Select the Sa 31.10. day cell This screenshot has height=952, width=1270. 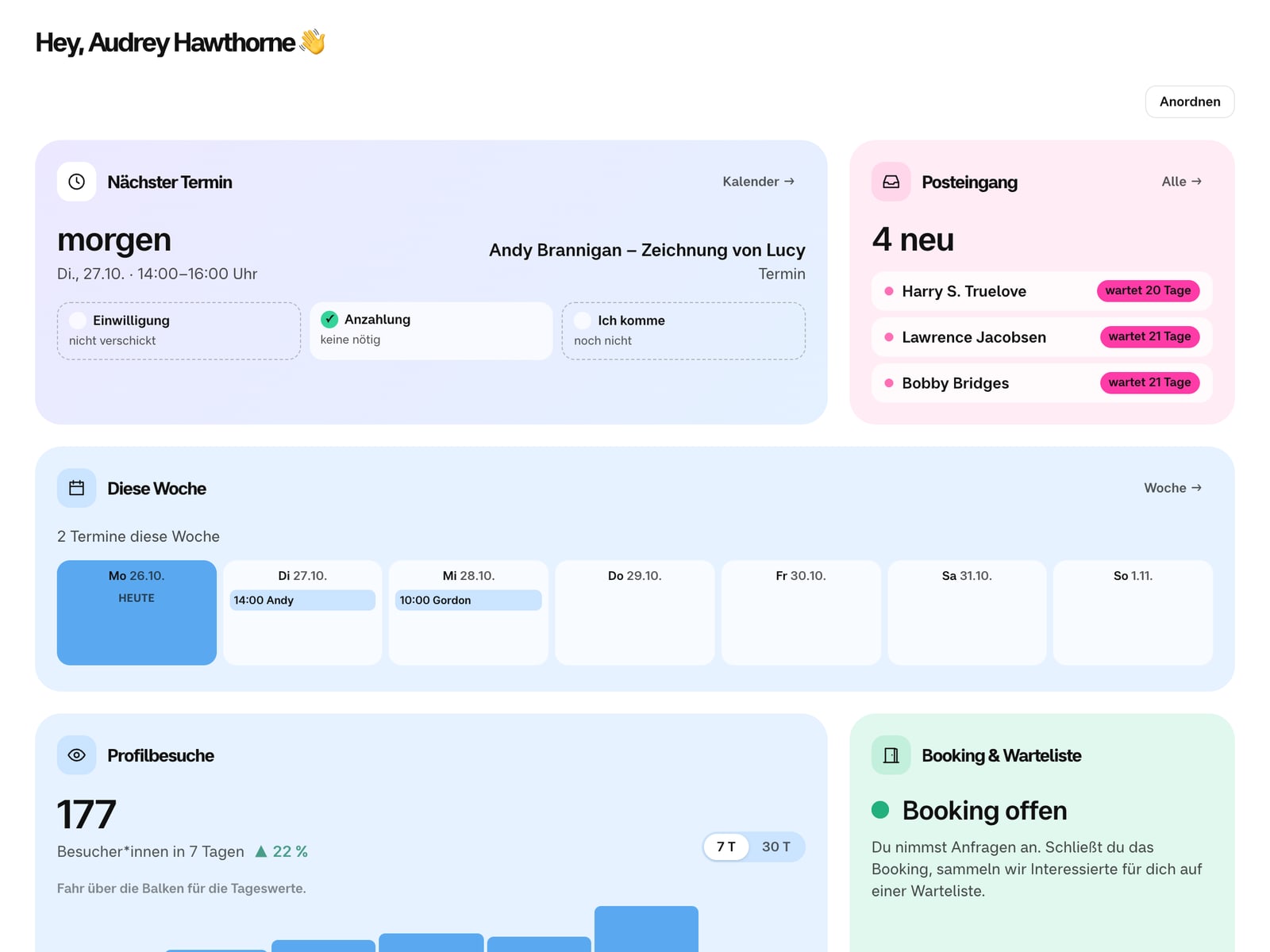coord(967,612)
